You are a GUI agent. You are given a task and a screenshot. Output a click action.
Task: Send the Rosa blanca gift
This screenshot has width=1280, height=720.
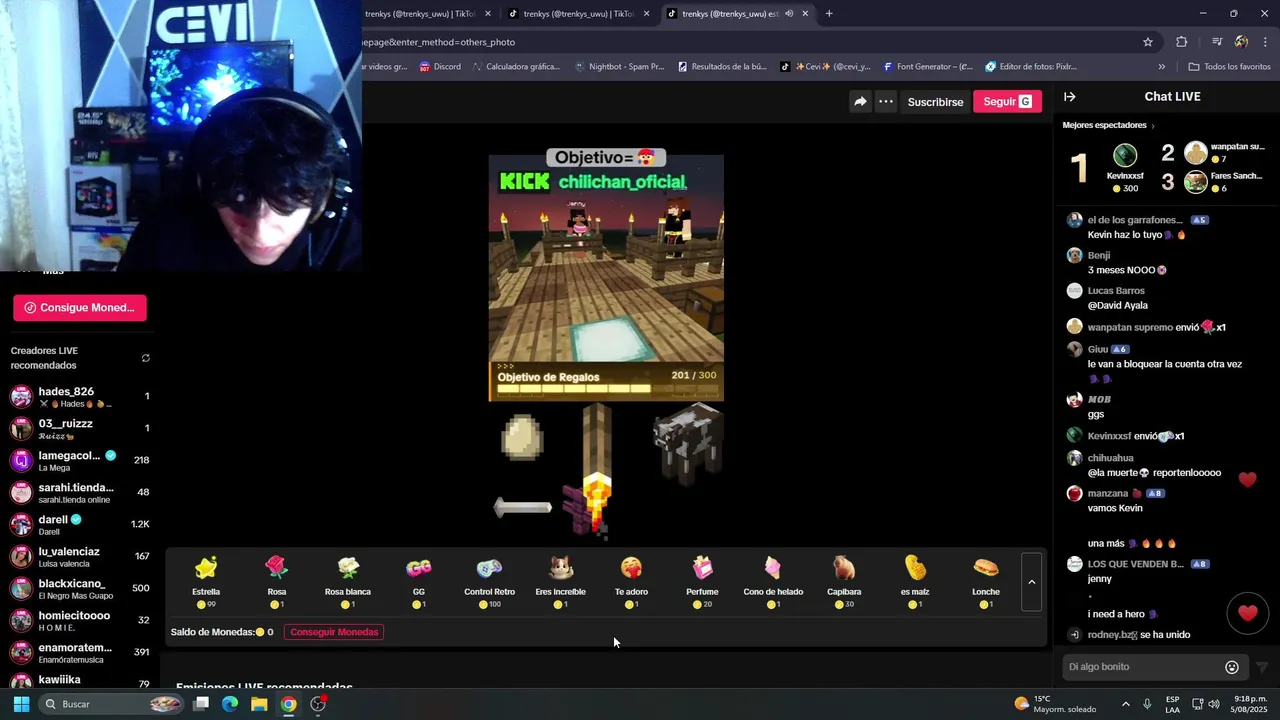tap(348, 582)
